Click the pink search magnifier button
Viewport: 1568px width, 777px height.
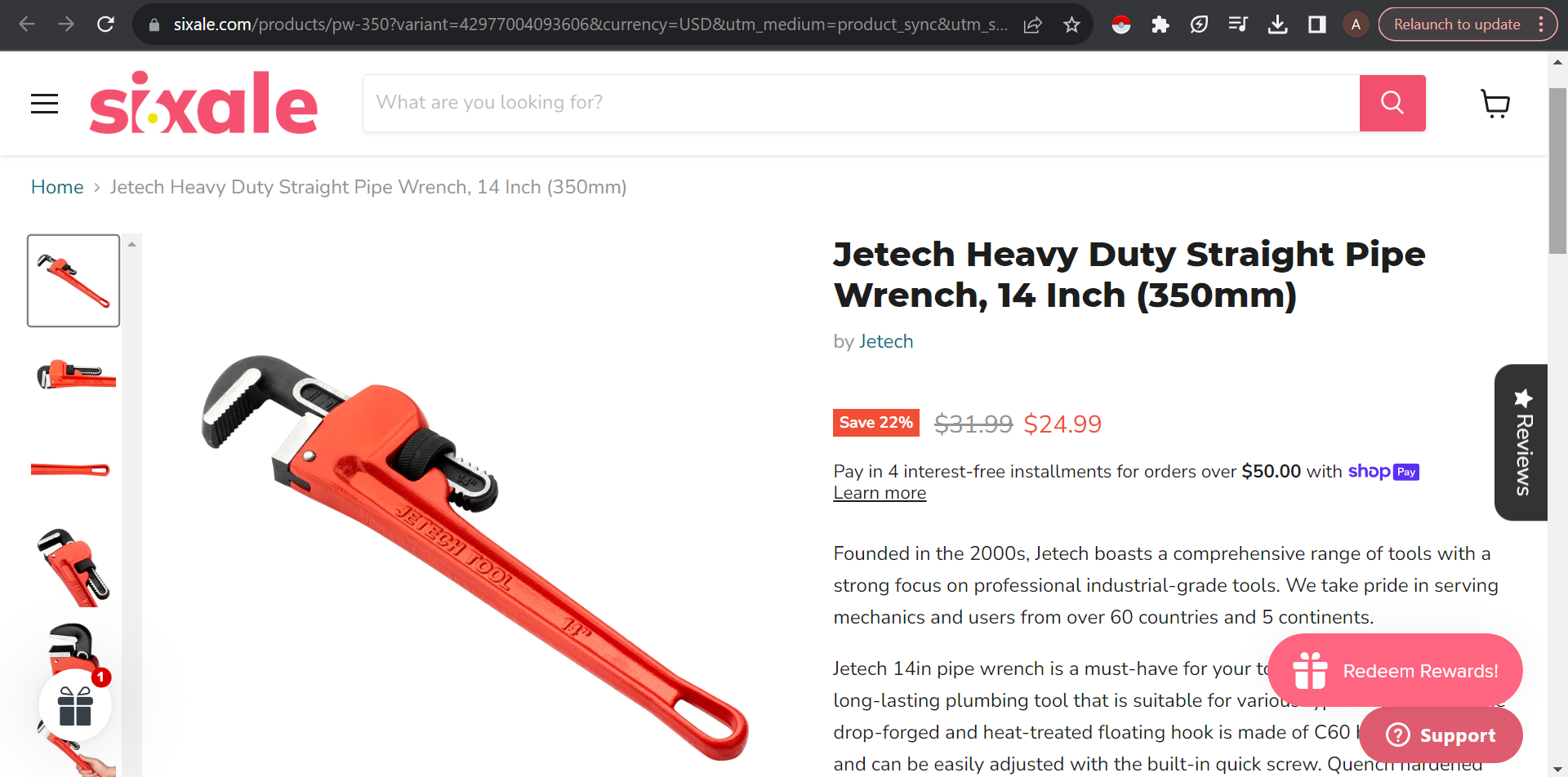(1392, 103)
